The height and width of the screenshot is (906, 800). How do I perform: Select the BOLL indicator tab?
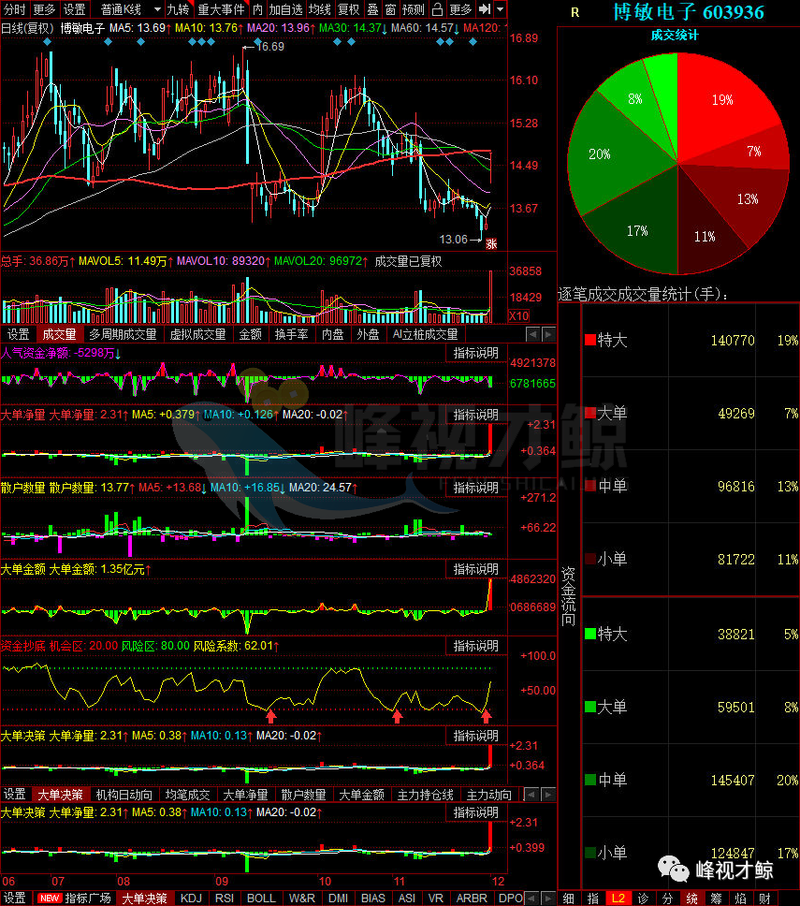coord(261,898)
